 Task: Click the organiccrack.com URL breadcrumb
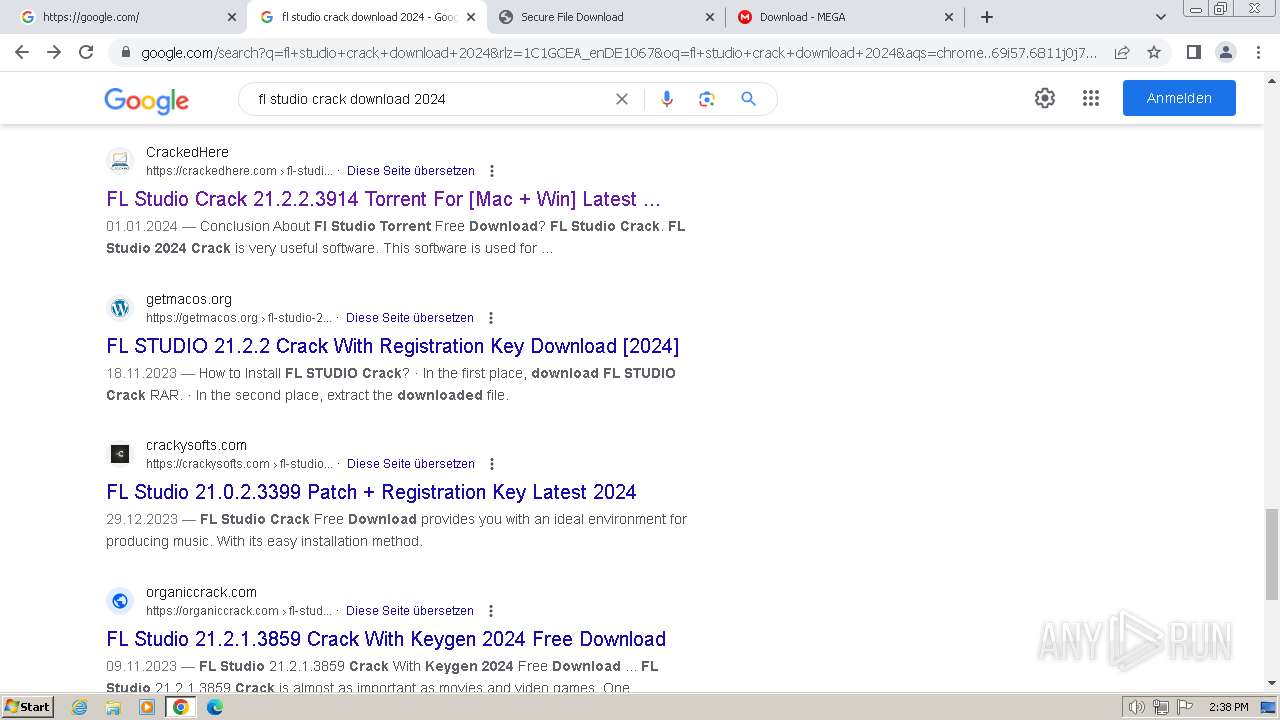[x=239, y=611]
